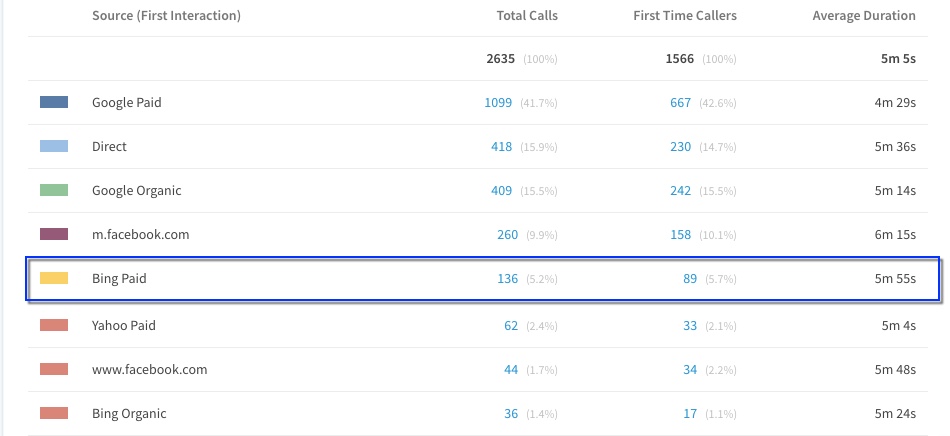Image resolution: width=950 pixels, height=436 pixels.
Task: Sort by Average Duration column header
Action: (x=864, y=16)
